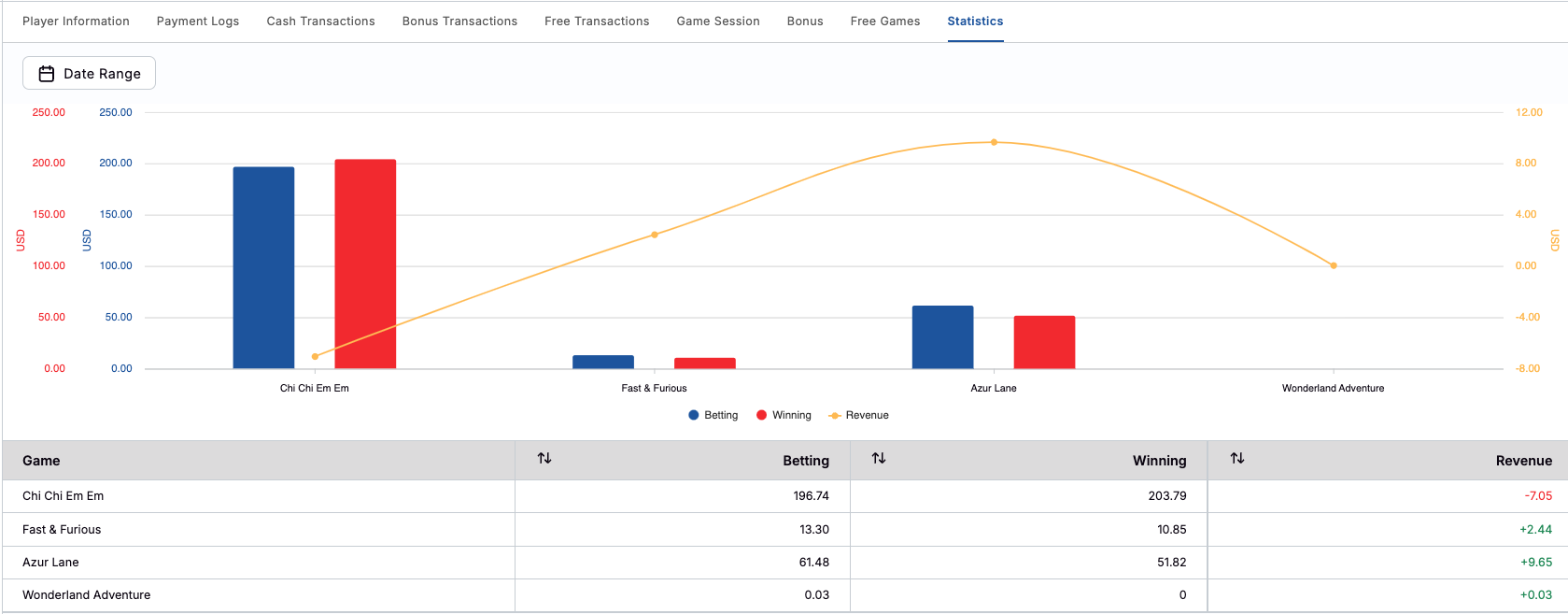
Task: Go to the Game Session tab
Action: tap(718, 21)
